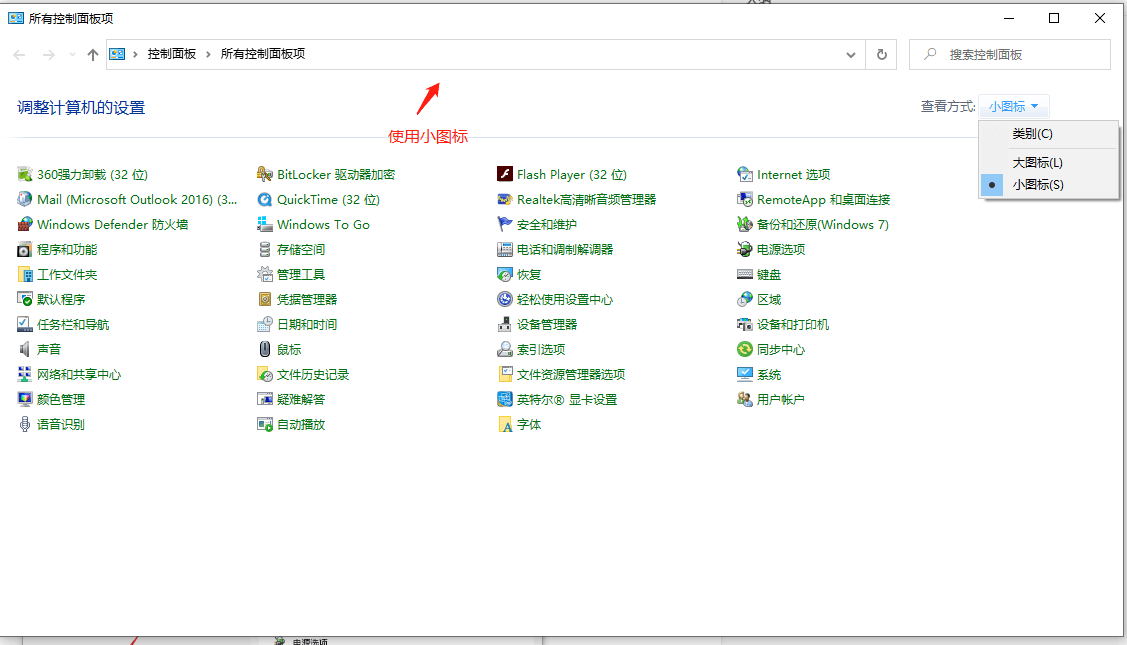Click the 凭据管理器 icon
1127x645 pixels.
[x=264, y=299]
